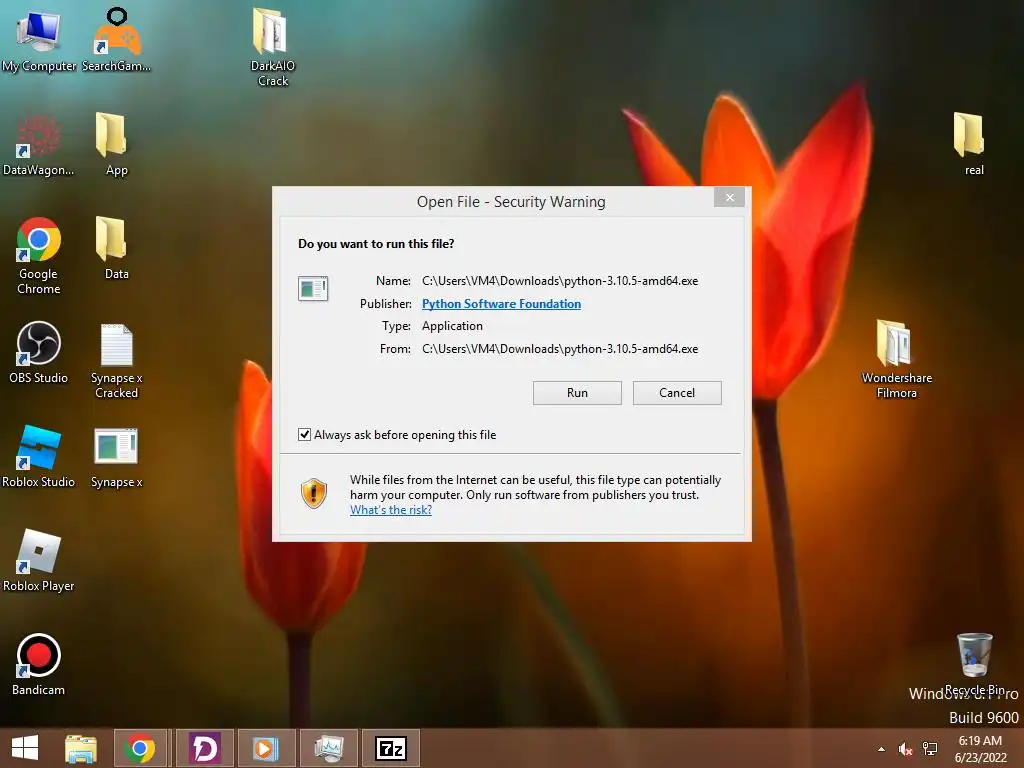Launch Google Chrome from desktop shortcut
This screenshot has width=1024, height=768.
tap(39, 255)
